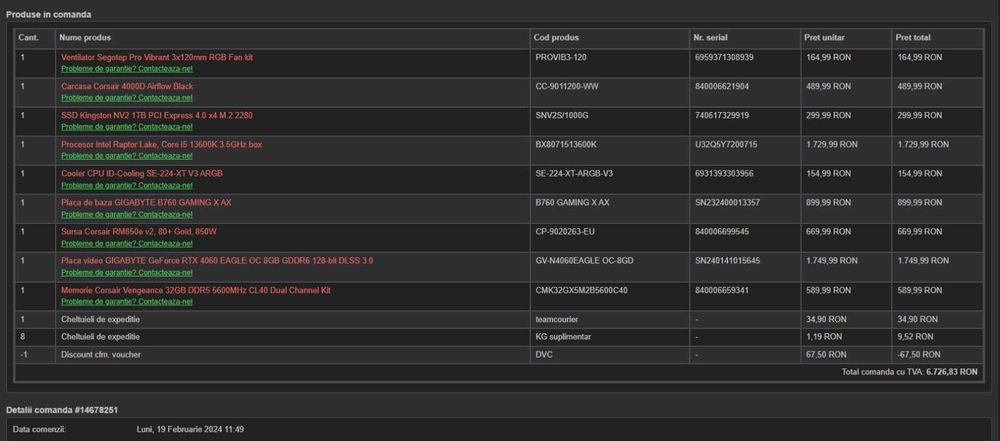Select the Pret total column header
Screen dimensions: 1000x441
[913, 38]
